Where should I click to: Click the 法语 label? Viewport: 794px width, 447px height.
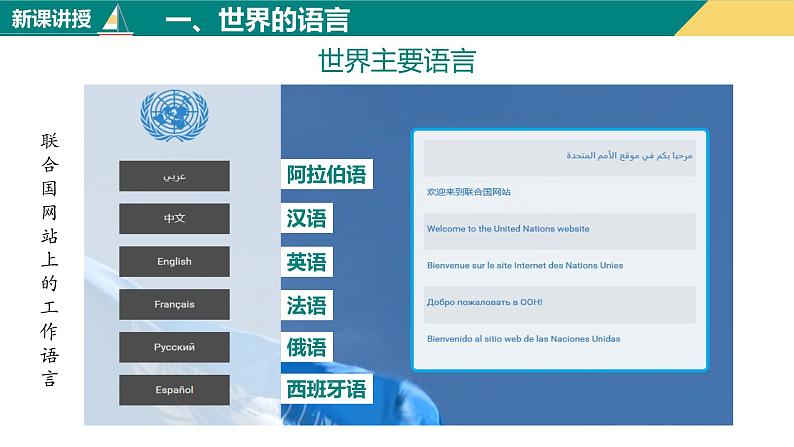pos(306,305)
